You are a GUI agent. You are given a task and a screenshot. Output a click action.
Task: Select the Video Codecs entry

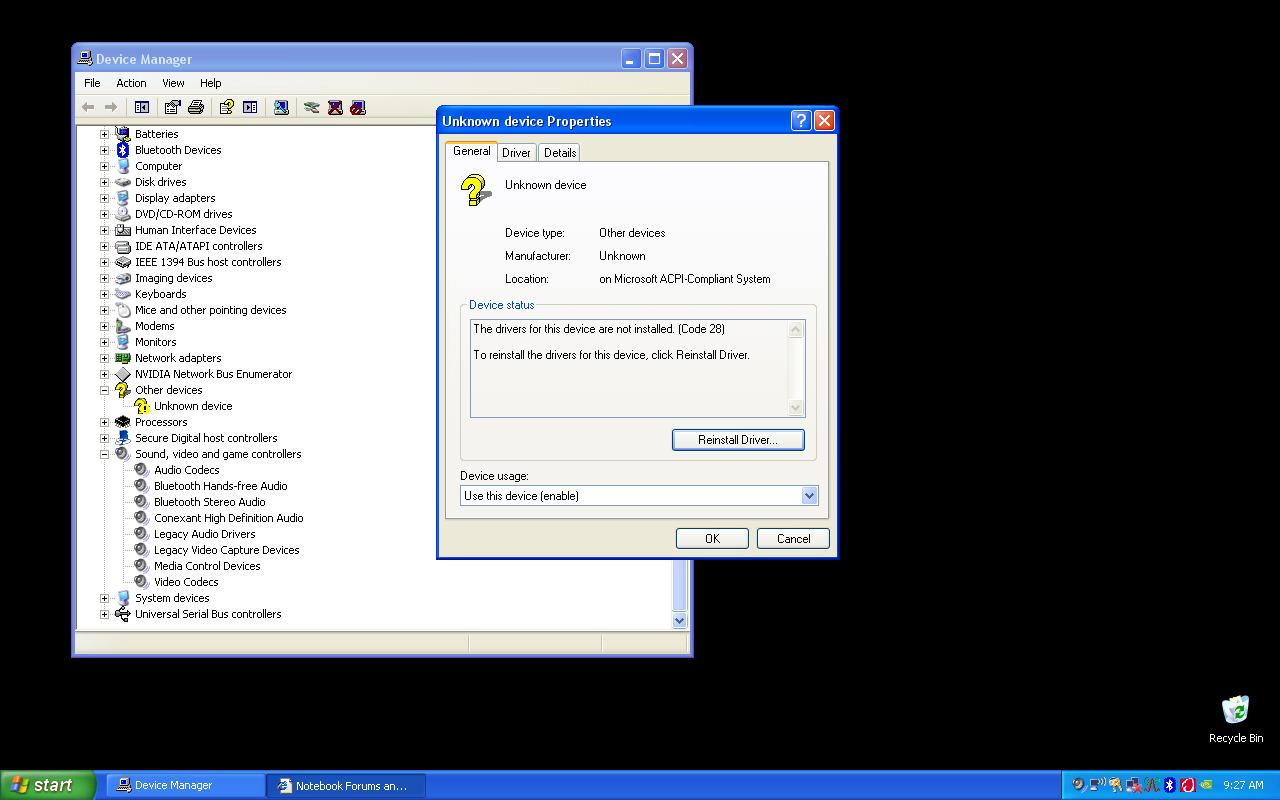(x=186, y=582)
